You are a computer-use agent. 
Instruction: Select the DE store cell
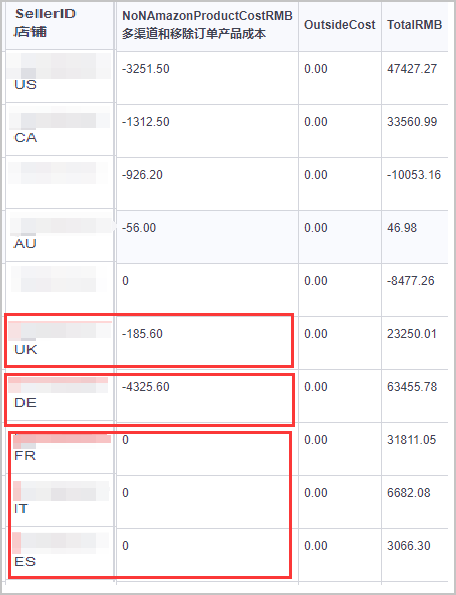59,395
